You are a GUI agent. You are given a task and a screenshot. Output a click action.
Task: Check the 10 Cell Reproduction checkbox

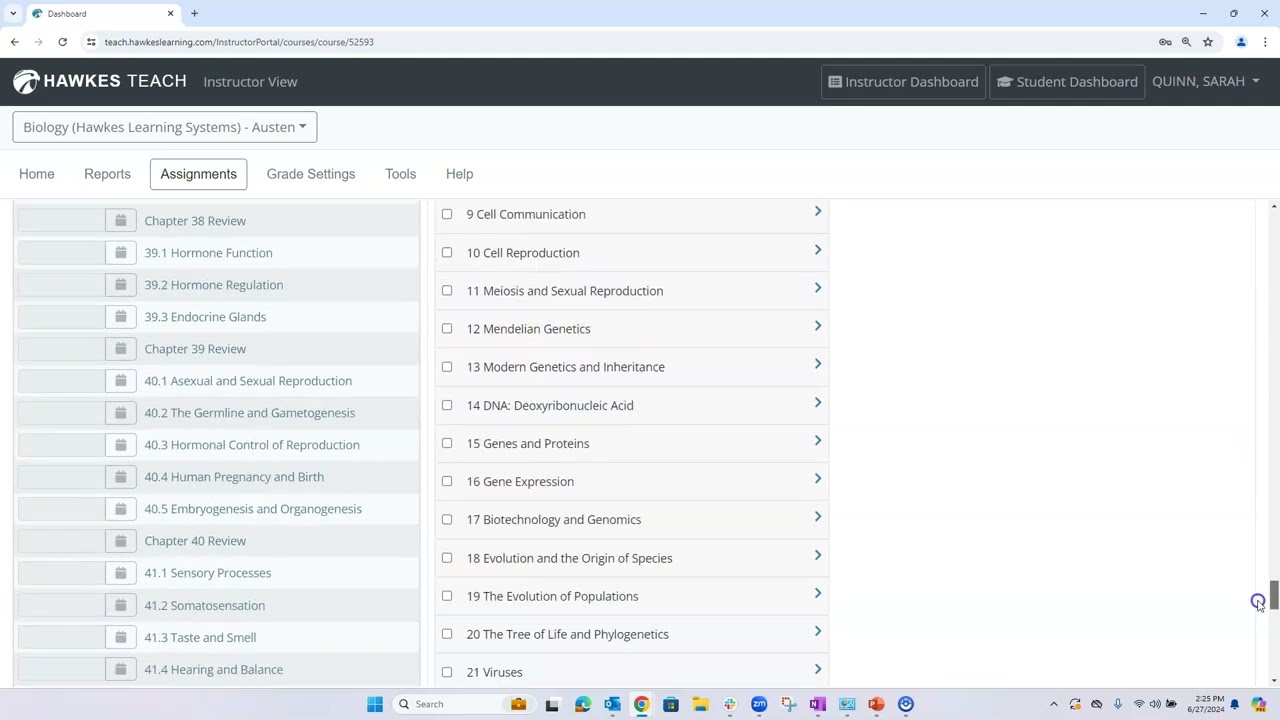447,252
